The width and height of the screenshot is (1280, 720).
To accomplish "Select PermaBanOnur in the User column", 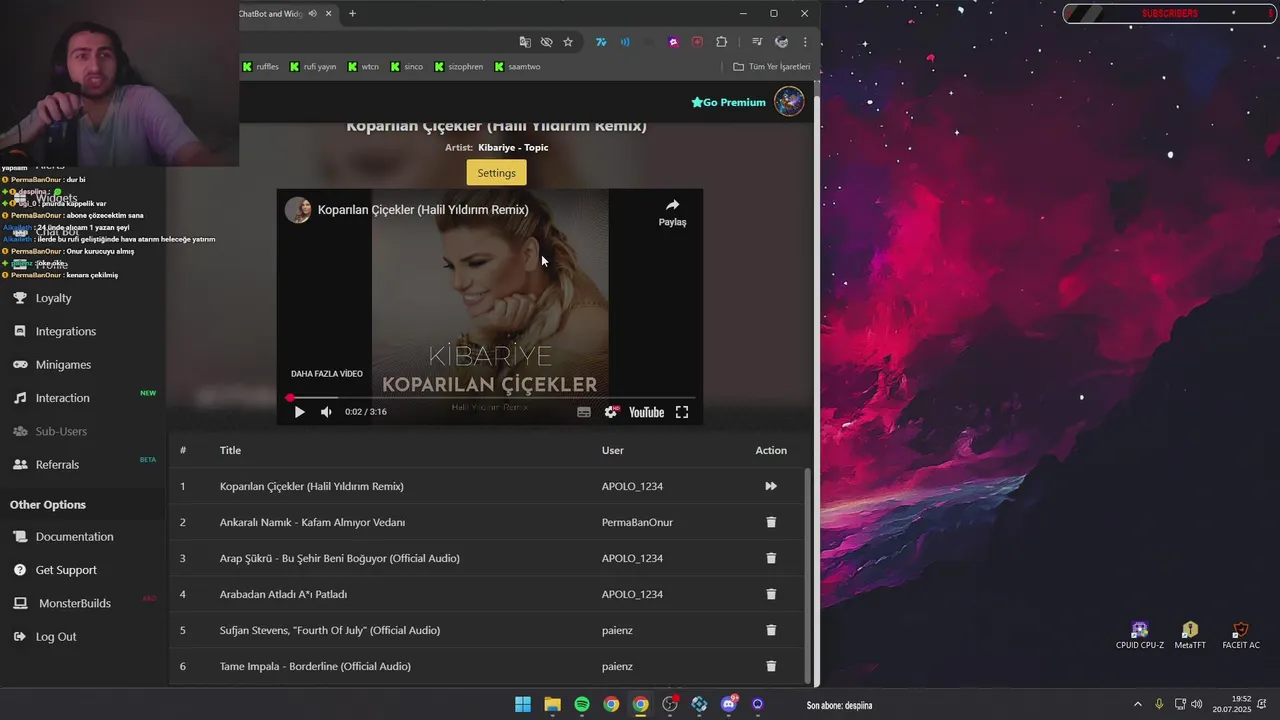I will pyautogui.click(x=637, y=522).
